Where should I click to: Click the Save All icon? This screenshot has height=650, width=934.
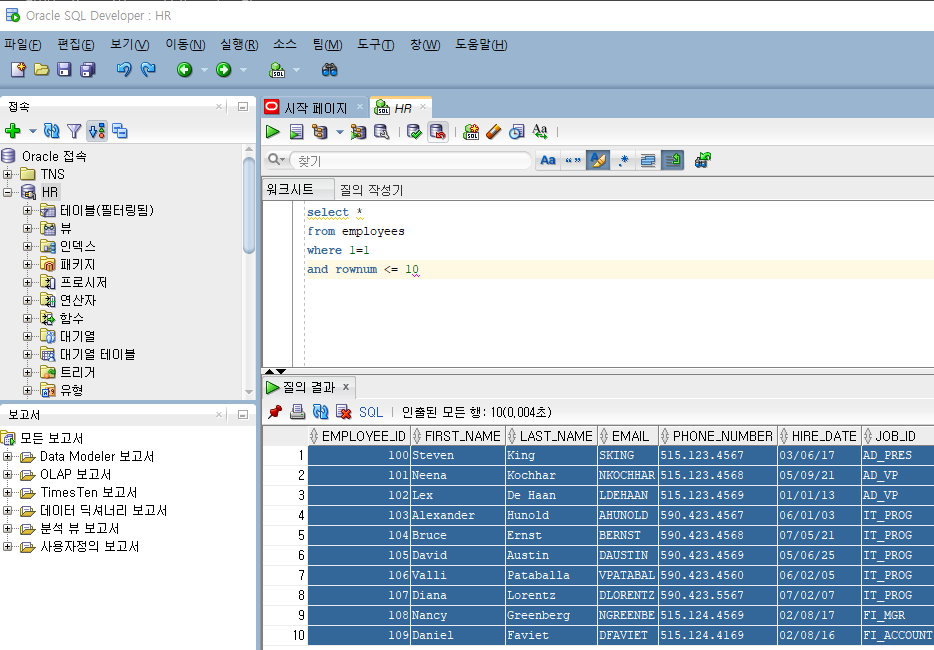[x=88, y=70]
